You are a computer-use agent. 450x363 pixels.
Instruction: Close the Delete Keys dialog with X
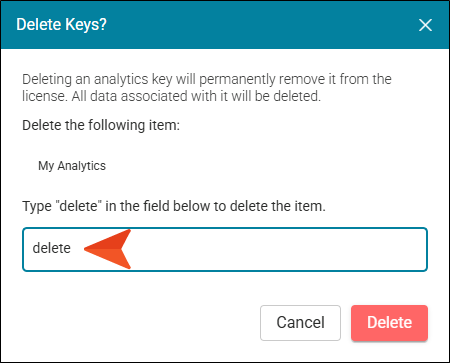(425, 25)
